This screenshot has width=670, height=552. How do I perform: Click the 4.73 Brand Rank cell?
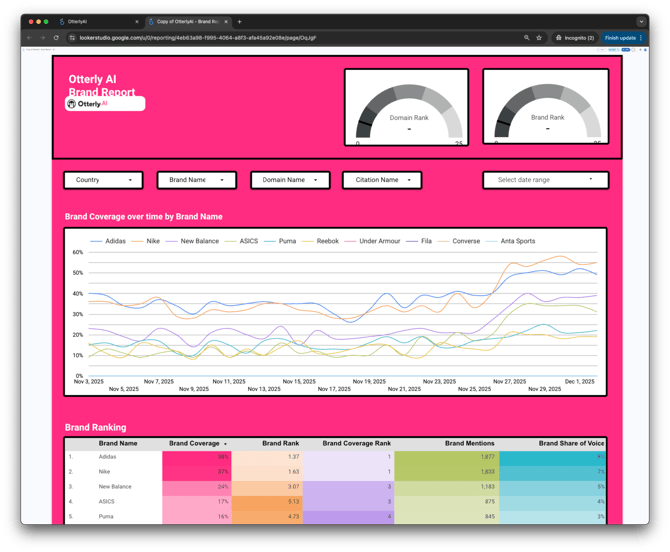pyautogui.click(x=267, y=517)
